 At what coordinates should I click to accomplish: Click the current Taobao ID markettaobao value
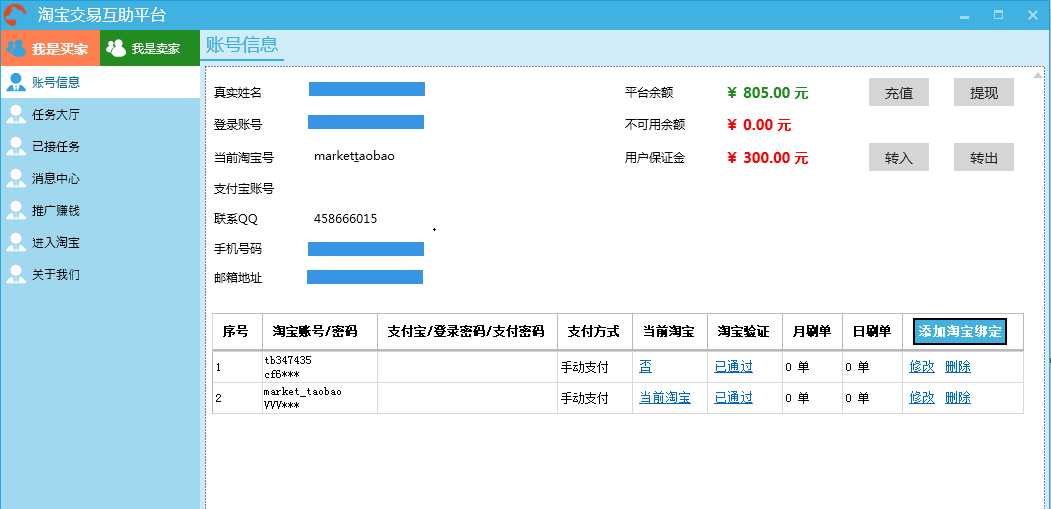tap(354, 156)
